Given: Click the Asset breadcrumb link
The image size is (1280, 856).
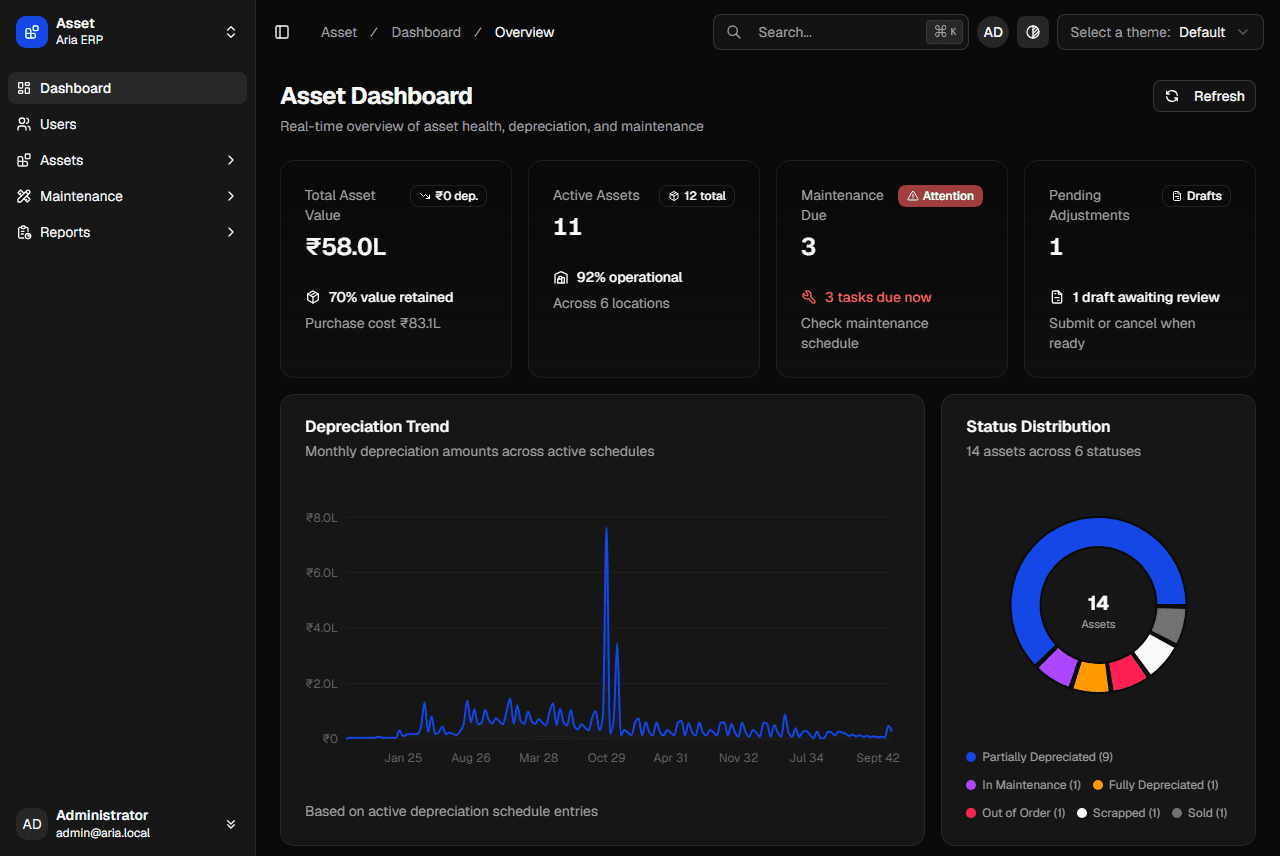Looking at the screenshot, I should 339,32.
